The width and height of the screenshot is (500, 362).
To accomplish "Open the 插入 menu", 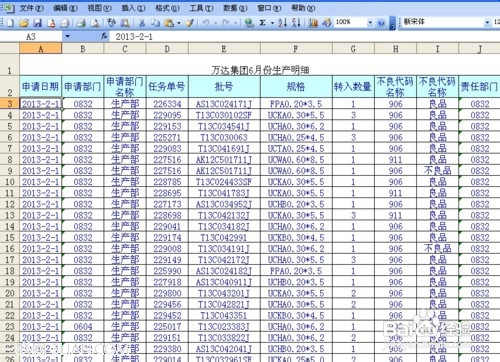I will pos(133,8).
